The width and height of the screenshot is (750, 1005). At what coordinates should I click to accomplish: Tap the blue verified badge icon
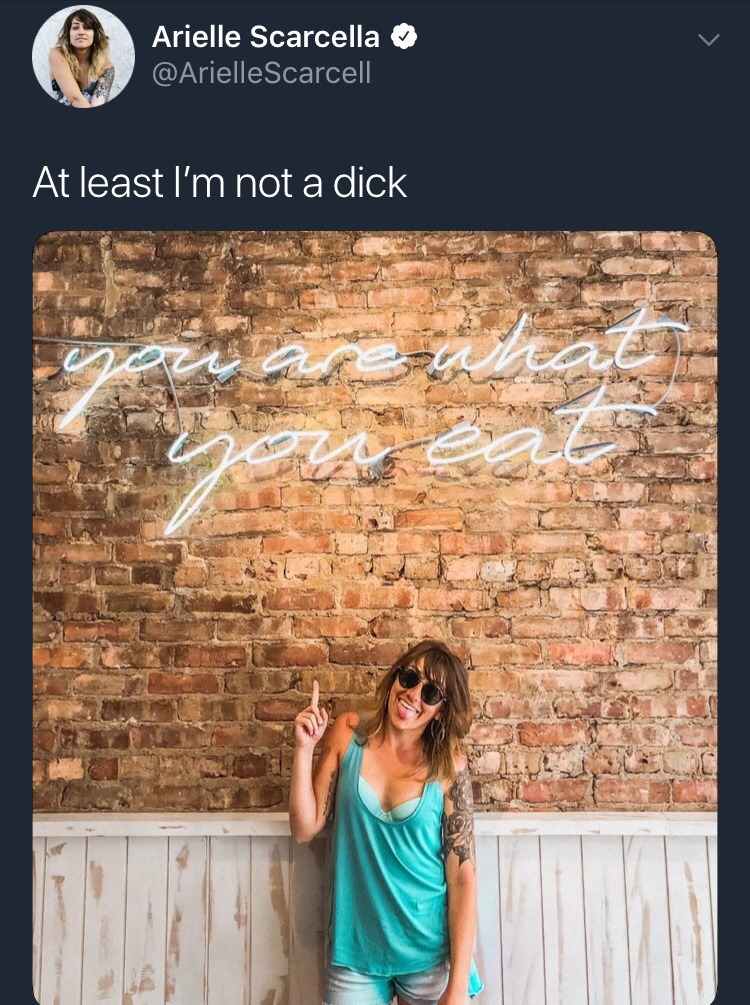click(404, 37)
